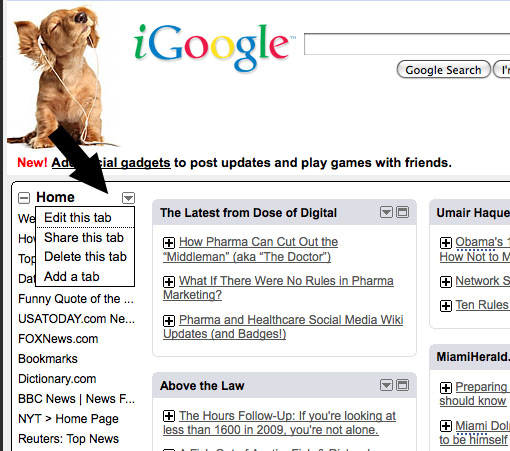The image size is (510, 451).
Task: Focus the Google search input box
Action: [407, 44]
